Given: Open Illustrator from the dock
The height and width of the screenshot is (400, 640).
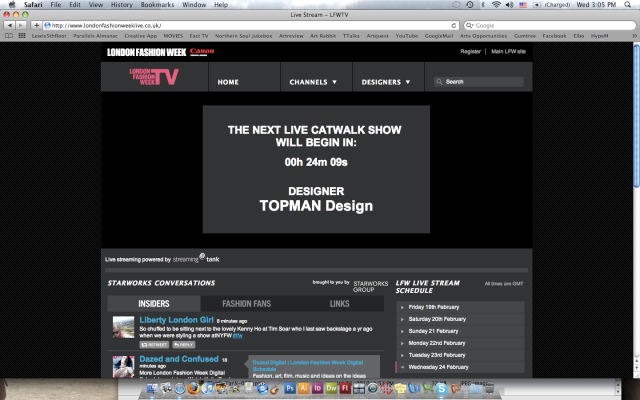Looking at the screenshot, I should tap(303, 387).
